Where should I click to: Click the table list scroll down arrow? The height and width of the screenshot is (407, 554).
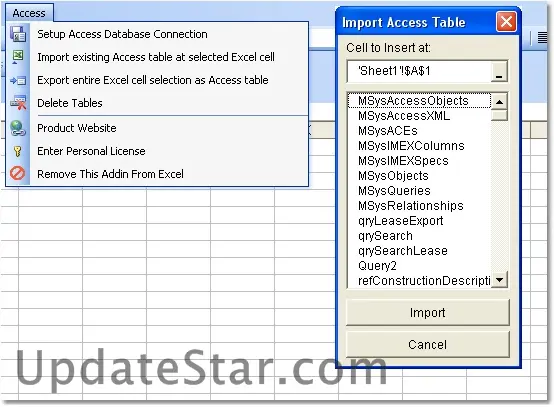tap(499, 280)
